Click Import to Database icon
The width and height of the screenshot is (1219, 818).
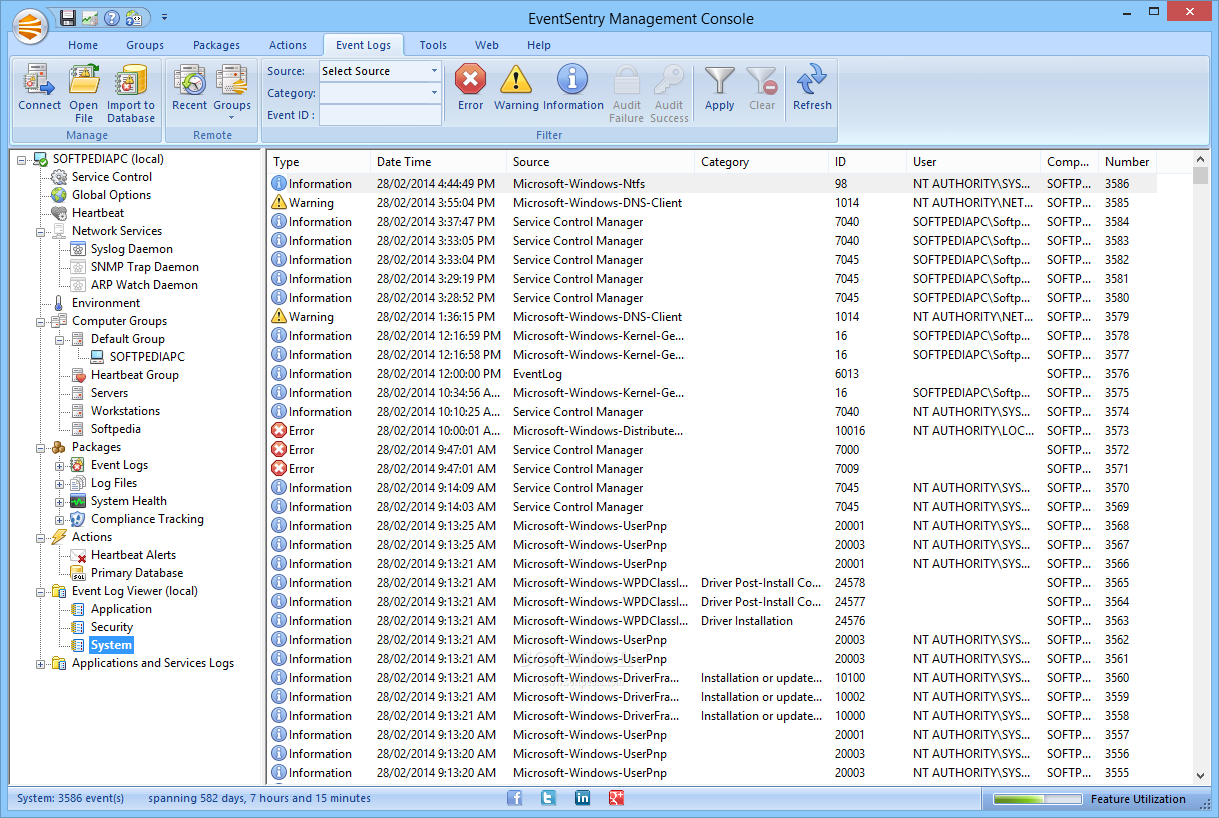(x=131, y=93)
